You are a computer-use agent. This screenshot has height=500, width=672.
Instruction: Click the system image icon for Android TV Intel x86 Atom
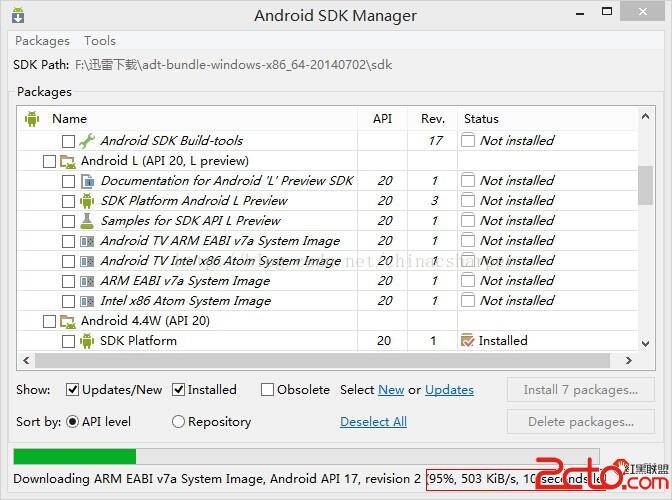(87, 261)
